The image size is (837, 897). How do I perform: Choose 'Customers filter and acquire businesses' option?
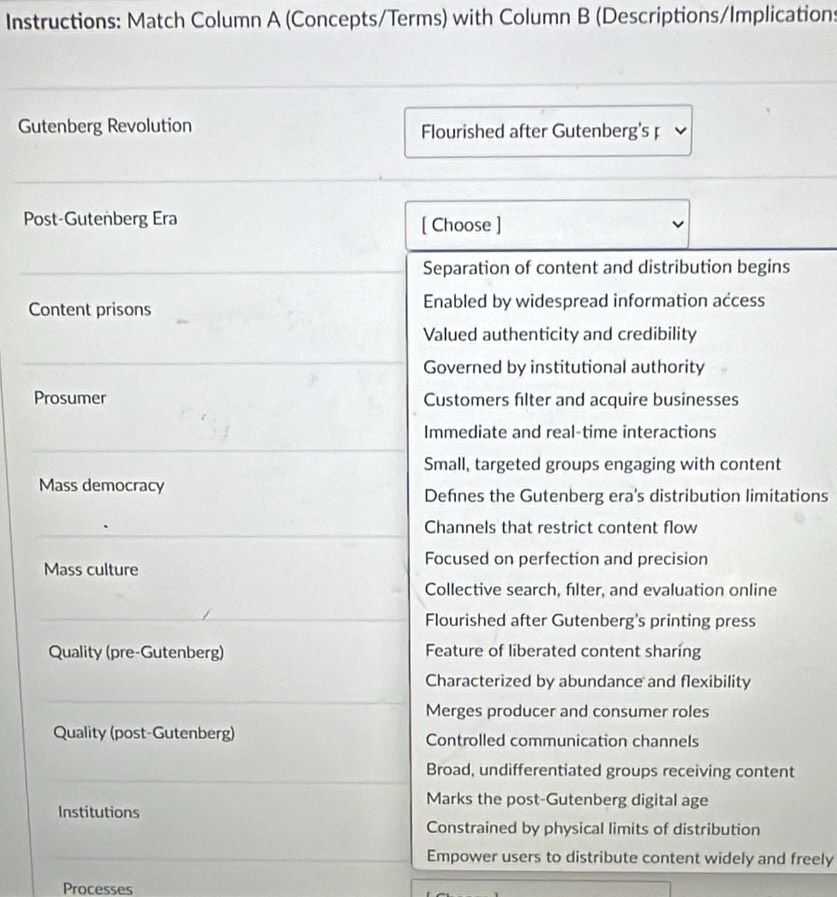tap(581, 400)
